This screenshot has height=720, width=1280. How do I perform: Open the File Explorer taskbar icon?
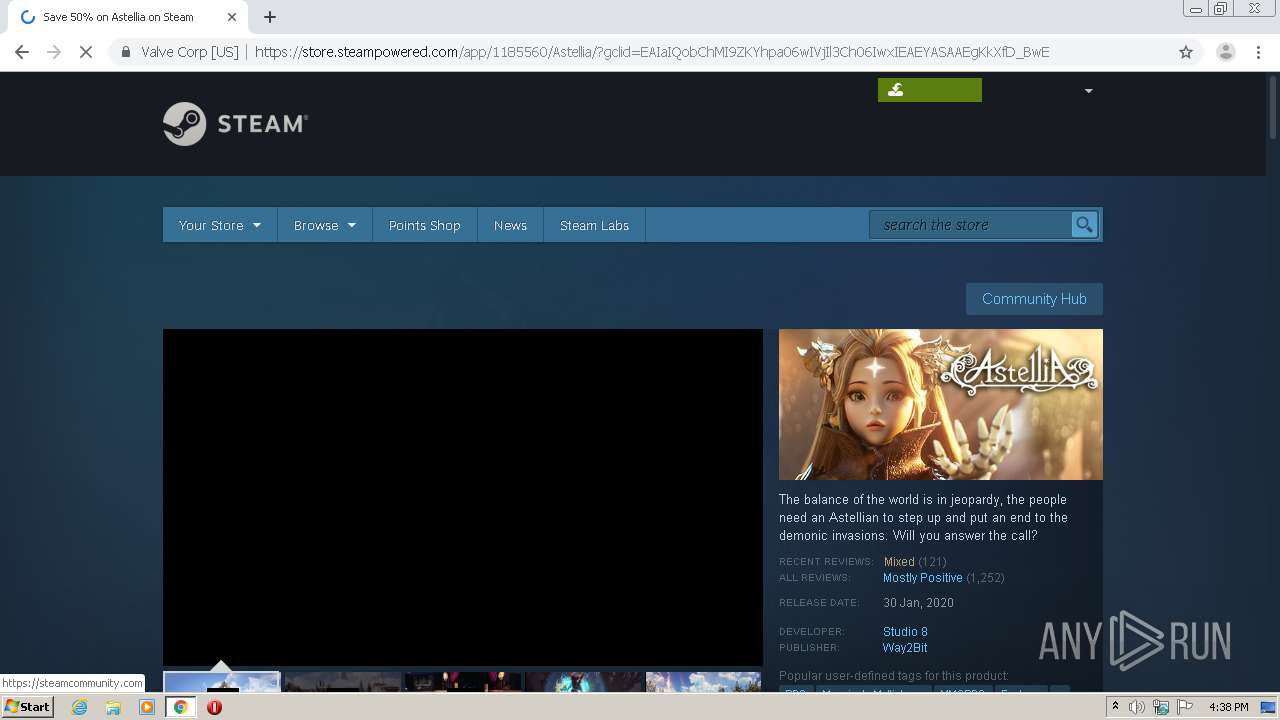[x=113, y=707]
